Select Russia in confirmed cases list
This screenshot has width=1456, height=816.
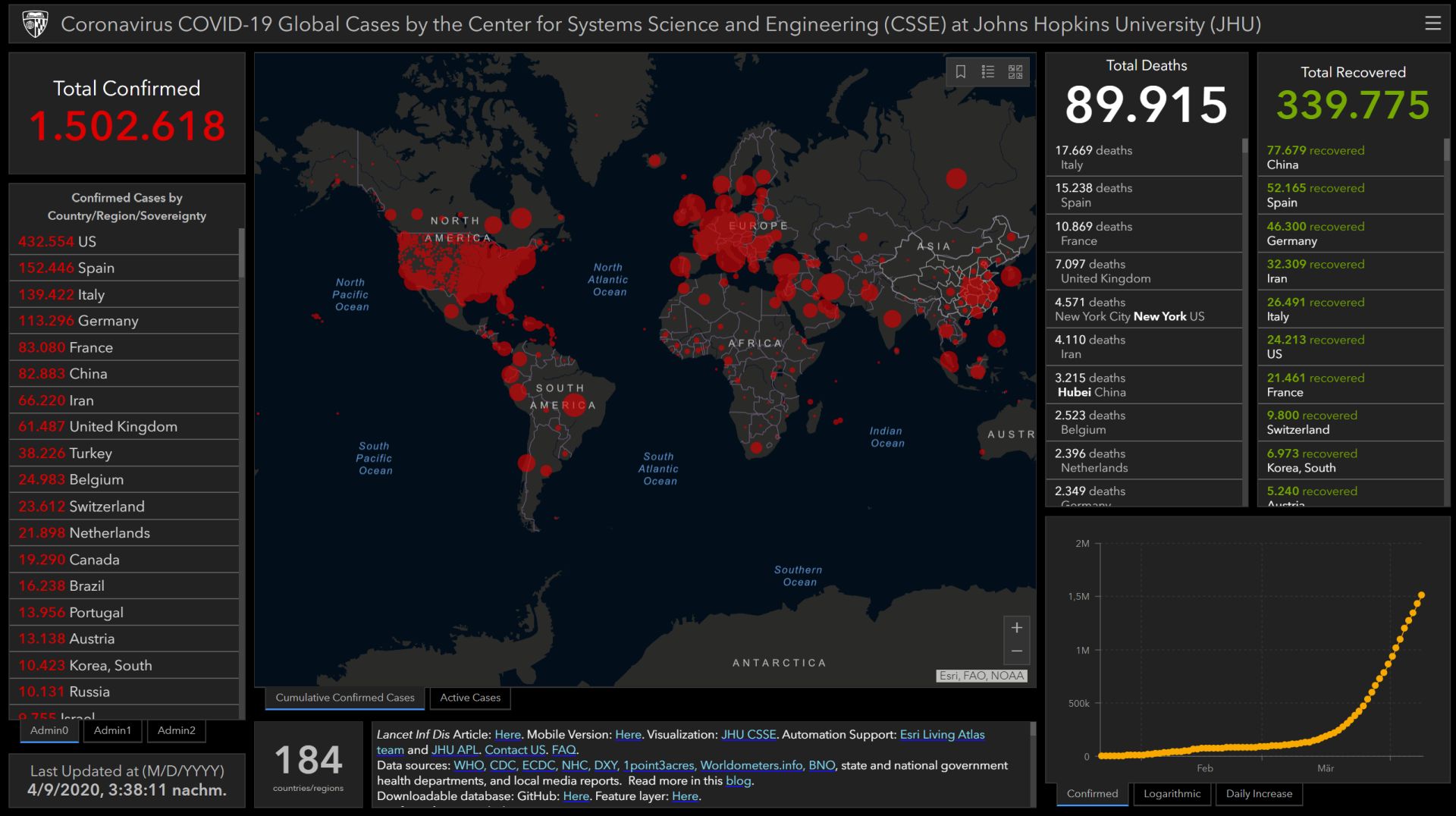(124, 692)
